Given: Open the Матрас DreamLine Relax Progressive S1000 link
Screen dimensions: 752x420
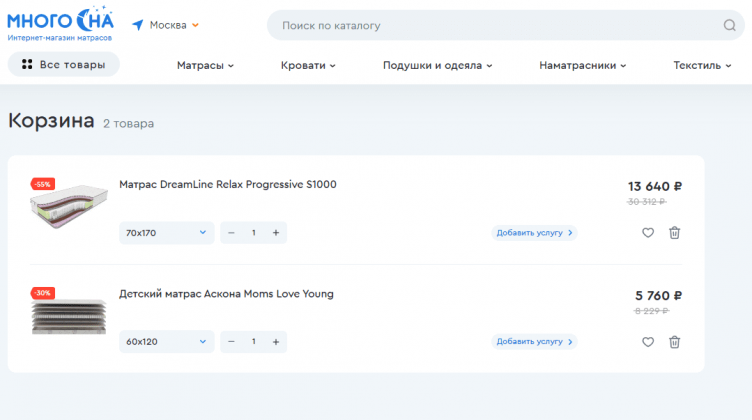Looking at the screenshot, I should [x=228, y=185].
